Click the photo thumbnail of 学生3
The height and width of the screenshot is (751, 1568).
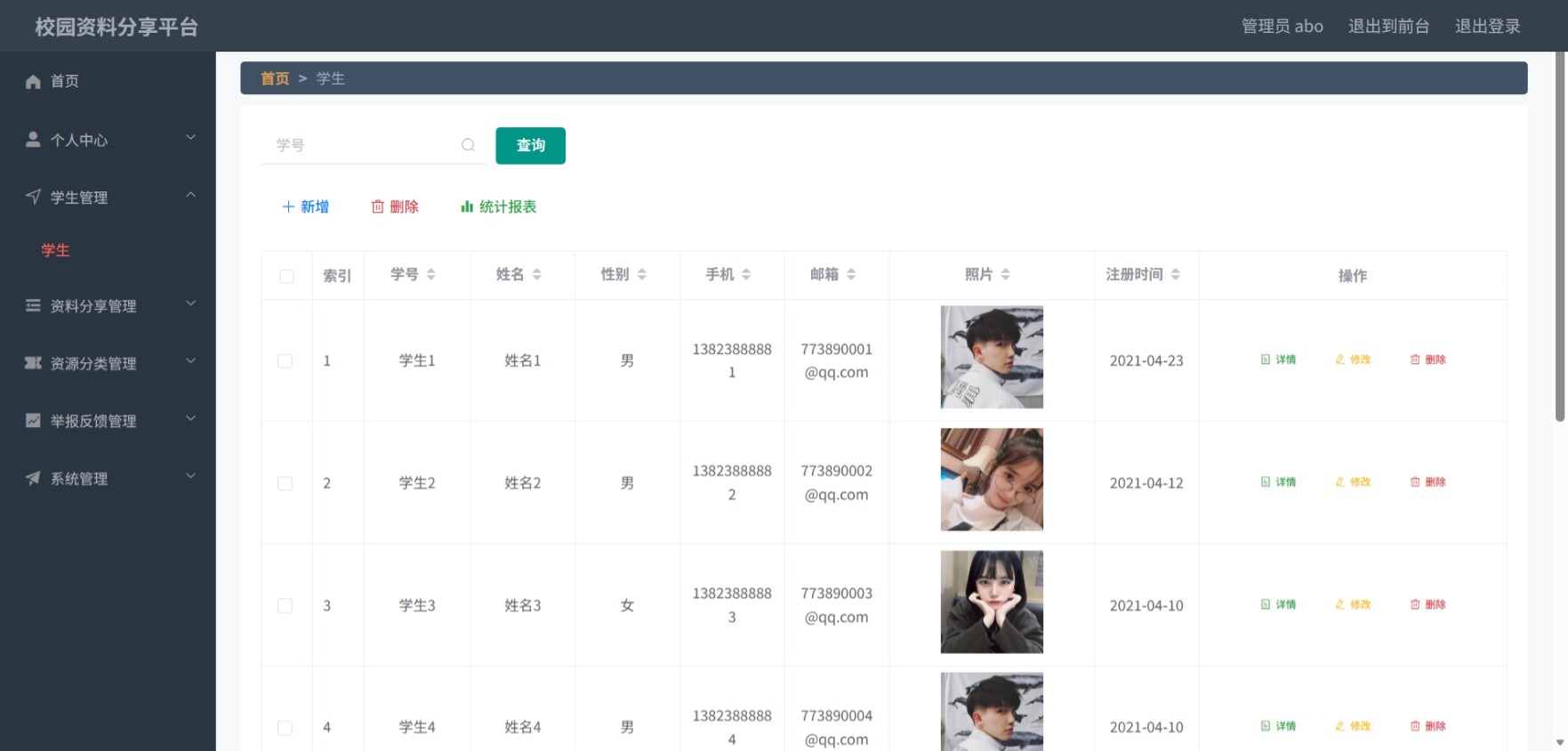[992, 602]
